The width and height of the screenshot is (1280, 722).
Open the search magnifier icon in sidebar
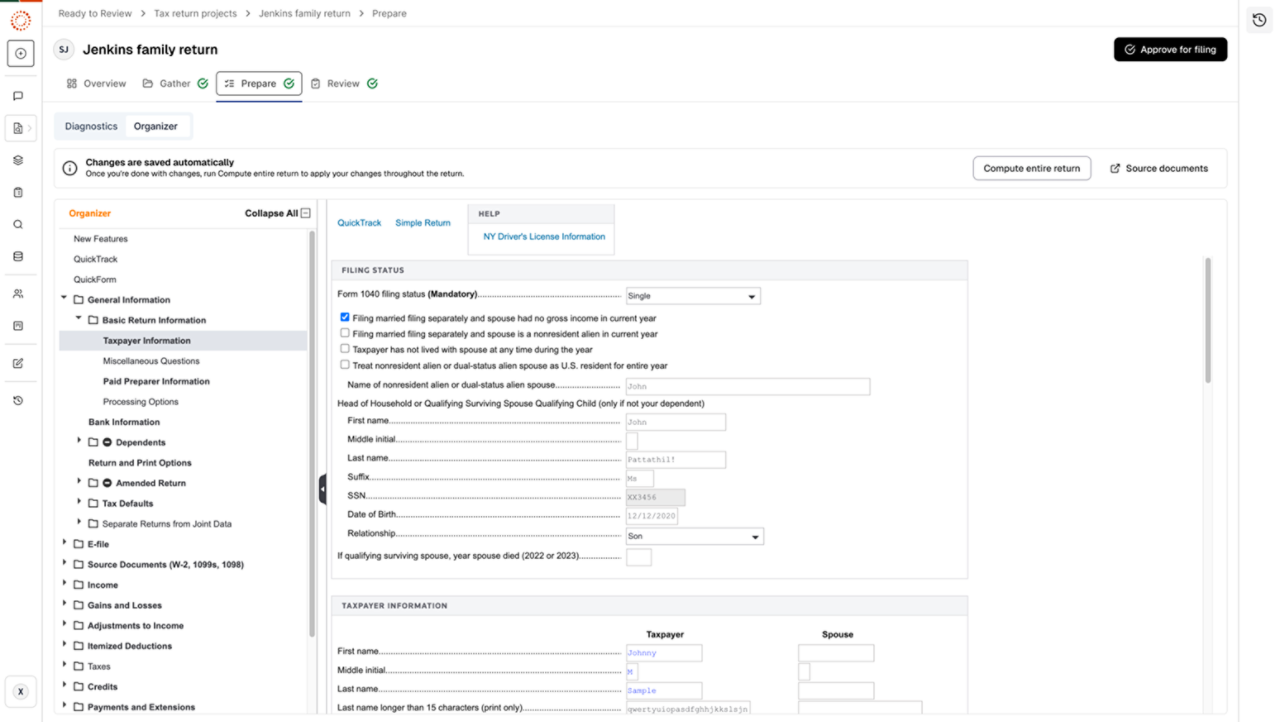pyautogui.click(x=18, y=225)
